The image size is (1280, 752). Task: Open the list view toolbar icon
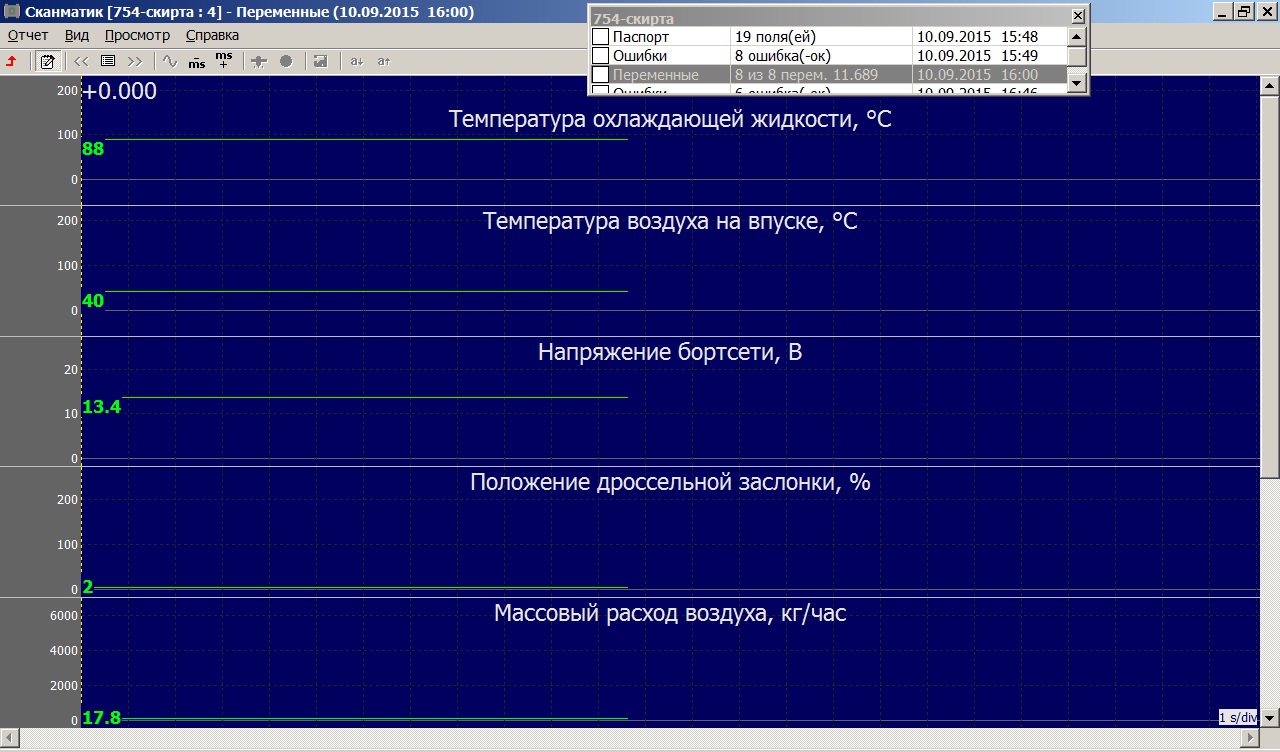tap(108, 61)
